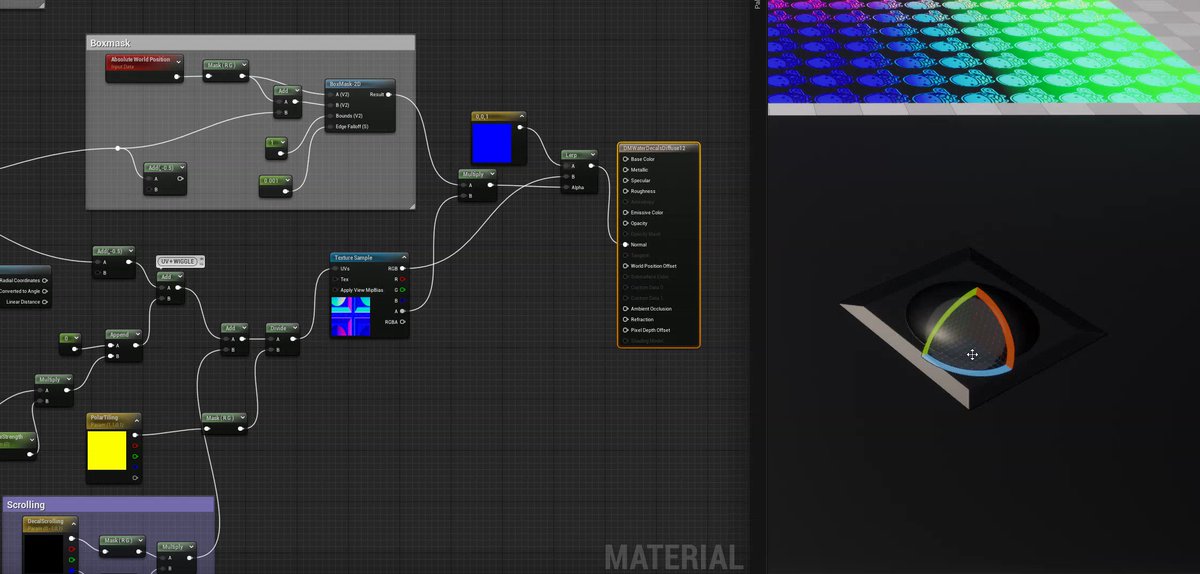The width and height of the screenshot is (1200, 574).
Task: Click the Lerp Alpha input pin
Action: [565, 187]
